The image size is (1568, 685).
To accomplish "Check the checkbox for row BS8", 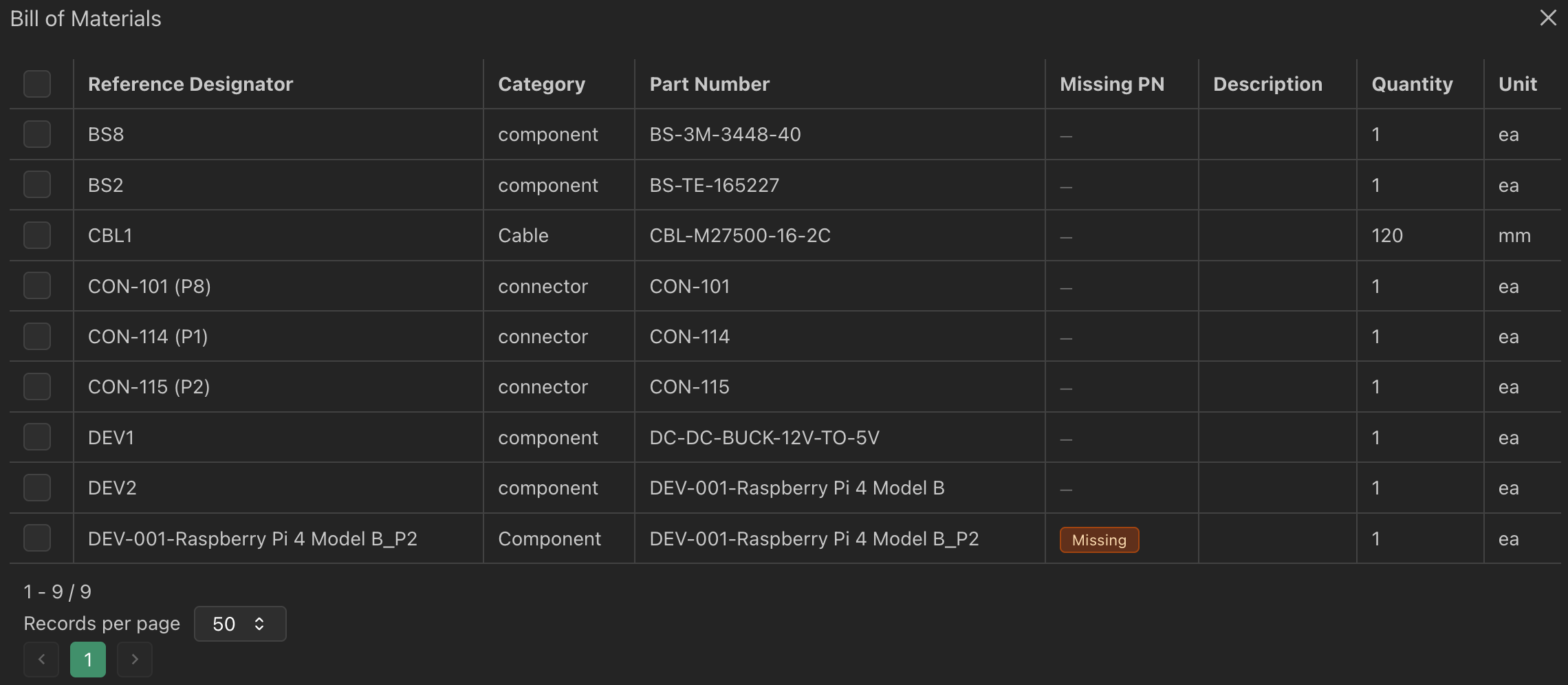I will 36,134.
